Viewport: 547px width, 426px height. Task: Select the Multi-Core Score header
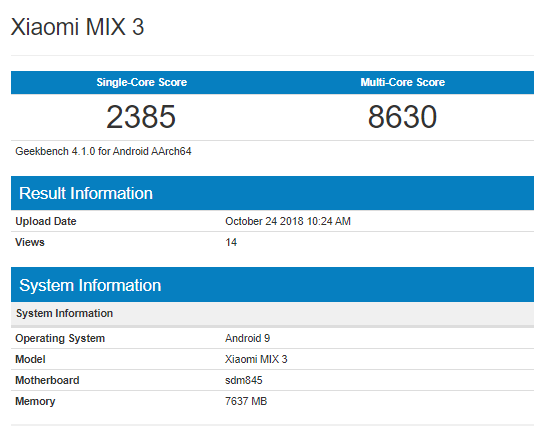point(403,82)
